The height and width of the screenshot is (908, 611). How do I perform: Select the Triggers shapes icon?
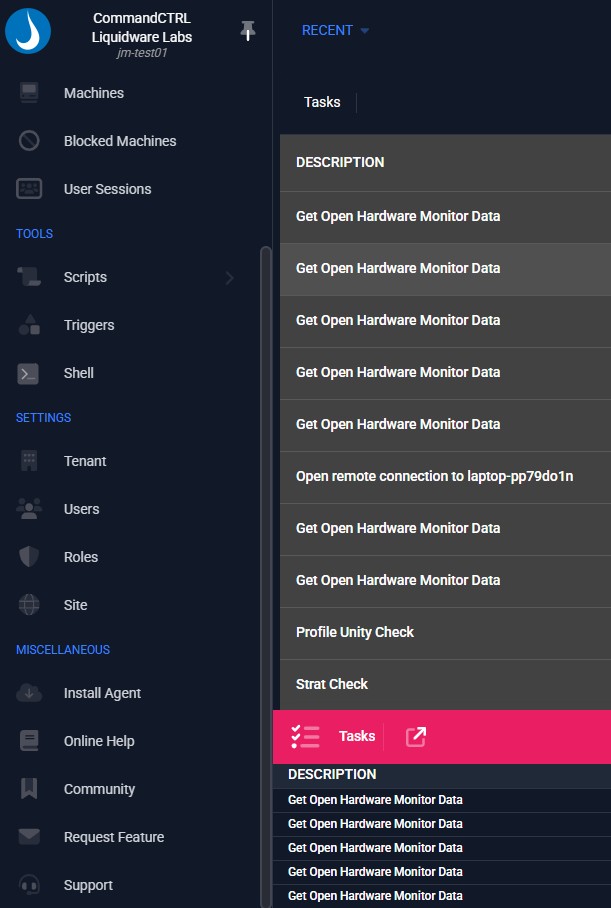[29, 325]
